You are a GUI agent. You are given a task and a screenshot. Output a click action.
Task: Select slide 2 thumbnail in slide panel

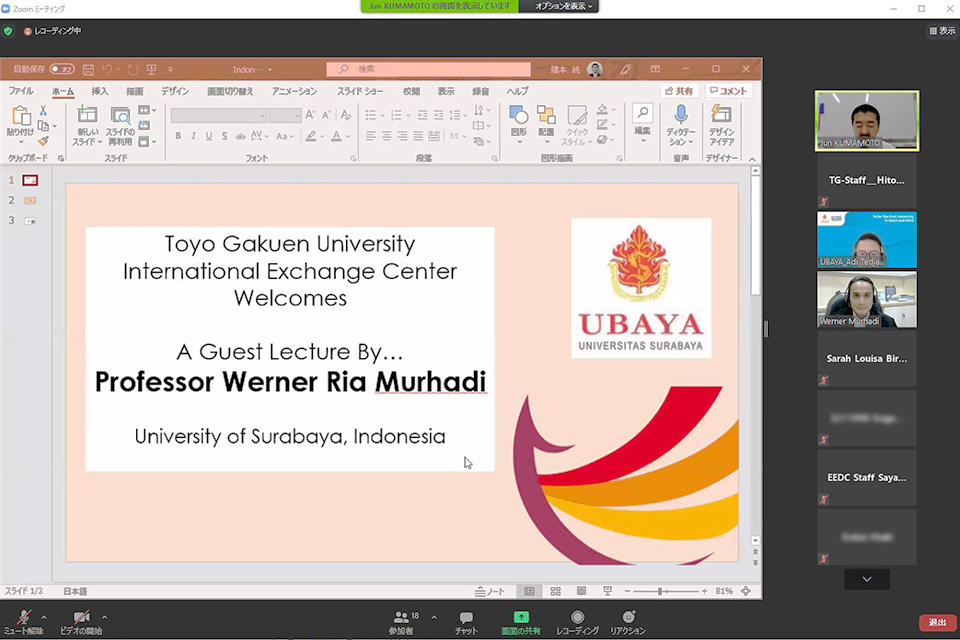tap(30, 200)
